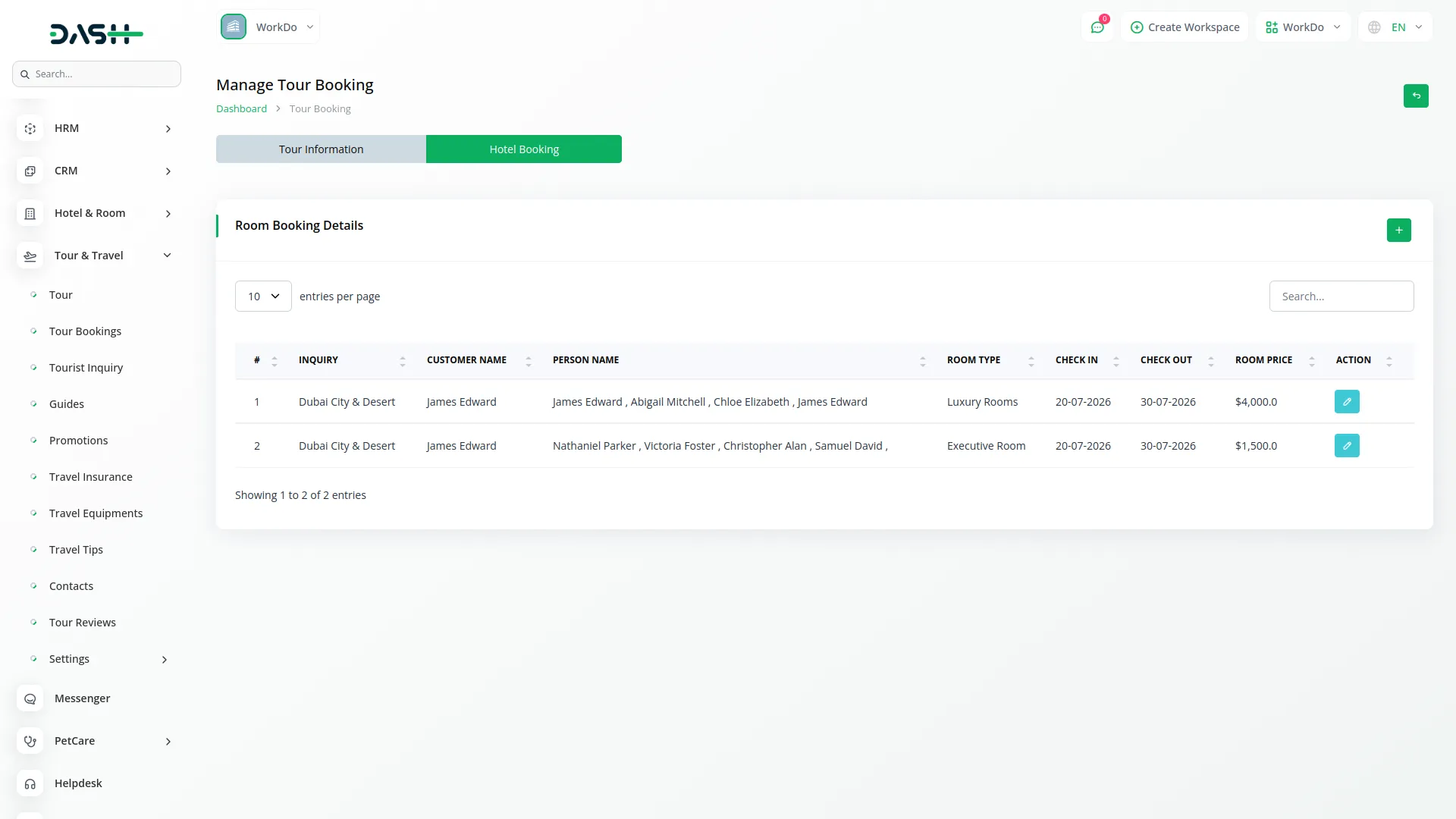Click the plus icon to add room booking
This screenshot has height=819, width=1456.
tap(1398, 230)
